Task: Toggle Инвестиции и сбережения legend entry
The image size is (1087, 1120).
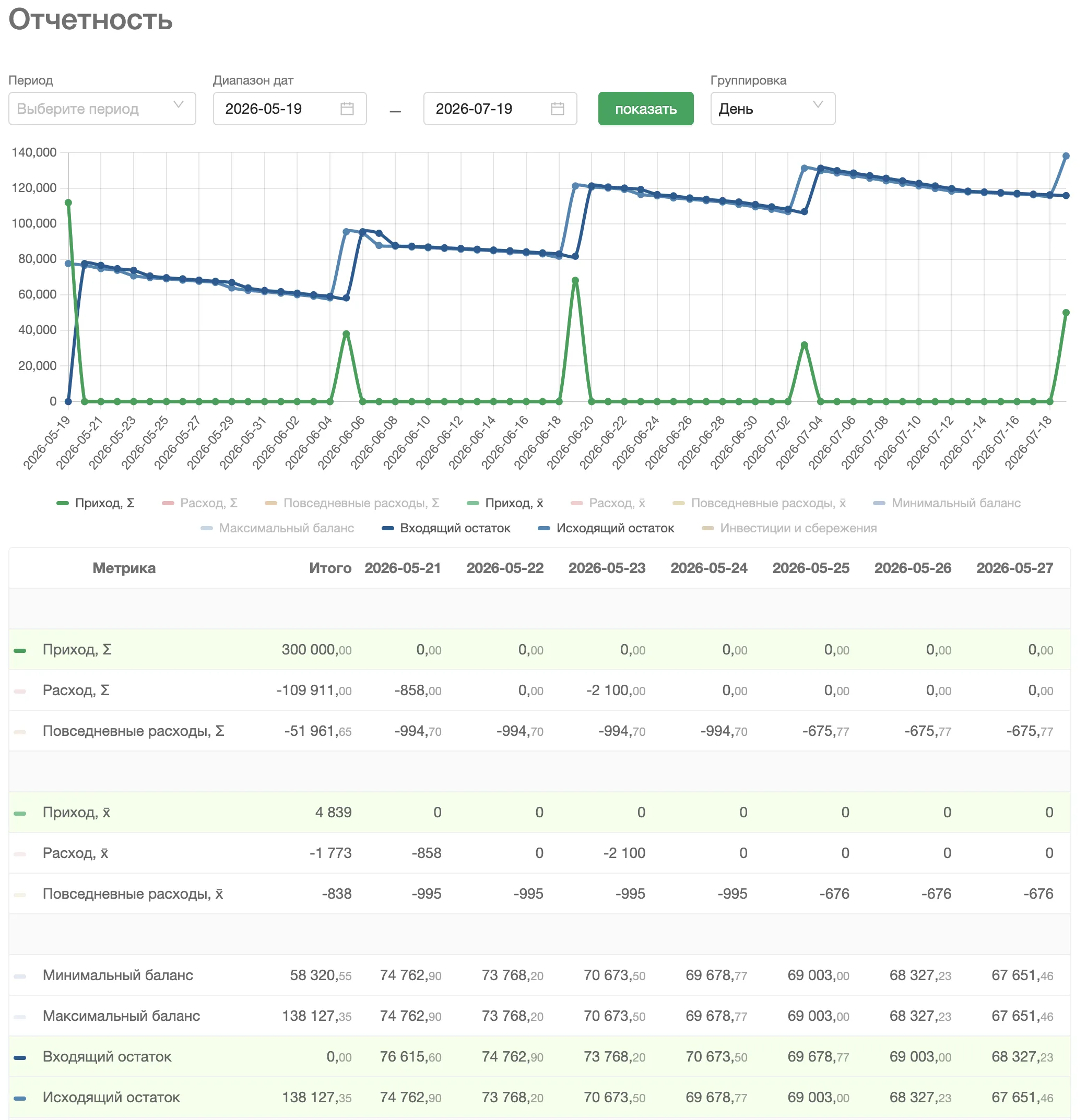Action: pyautogui.click(x=789, y=528)
